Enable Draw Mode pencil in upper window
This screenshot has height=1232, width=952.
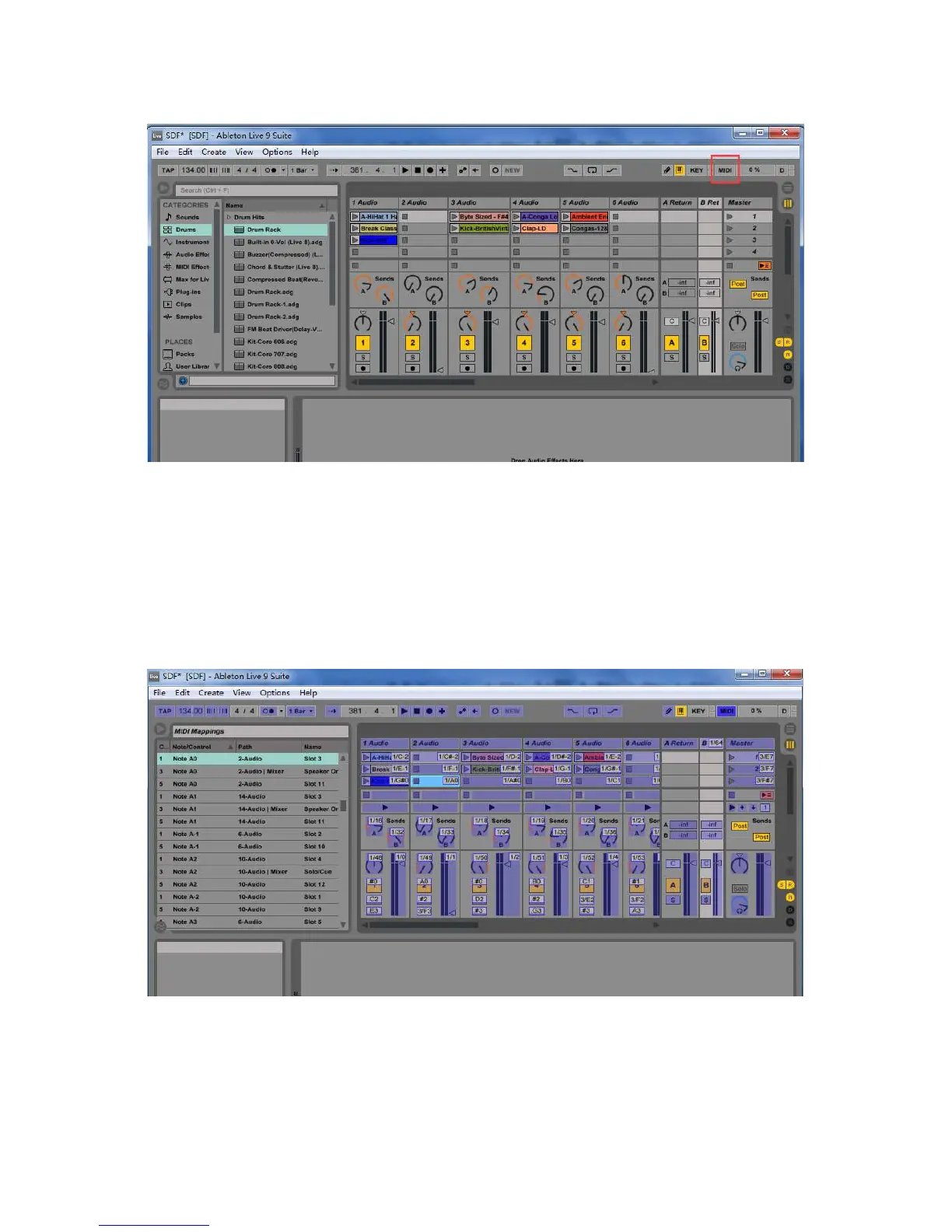point(667,170)
